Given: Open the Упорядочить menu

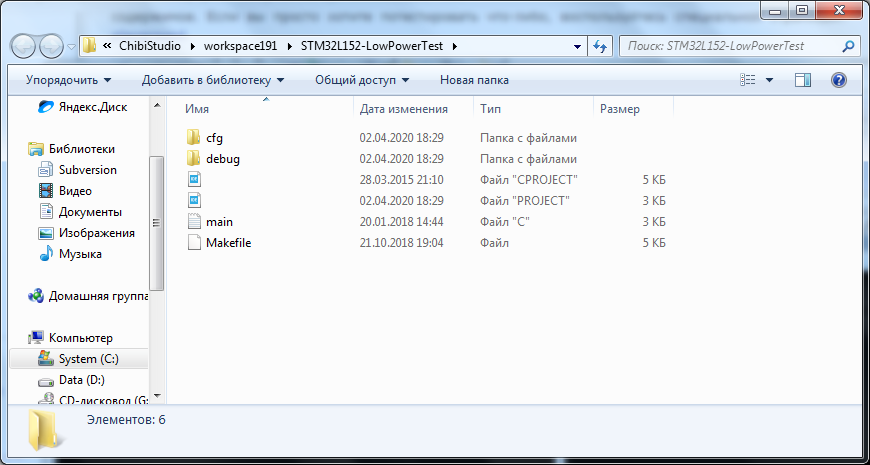Looking at the screenshot, I should [68, 80].
